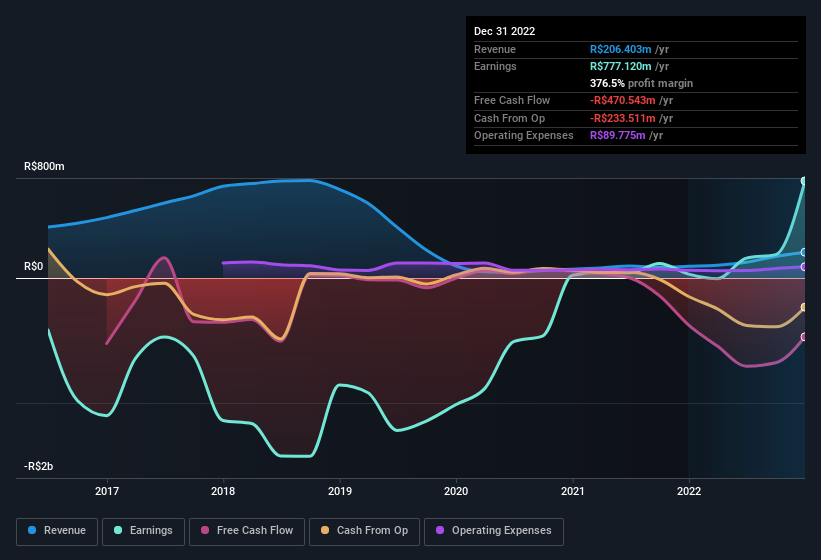Click the 2020 x-axis label

pos(456,491)
